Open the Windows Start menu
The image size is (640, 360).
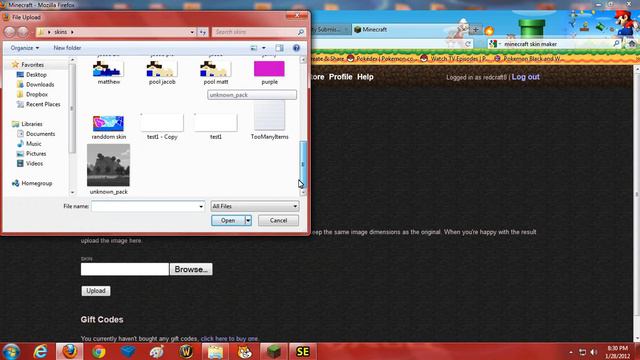(x=11, y=351)
